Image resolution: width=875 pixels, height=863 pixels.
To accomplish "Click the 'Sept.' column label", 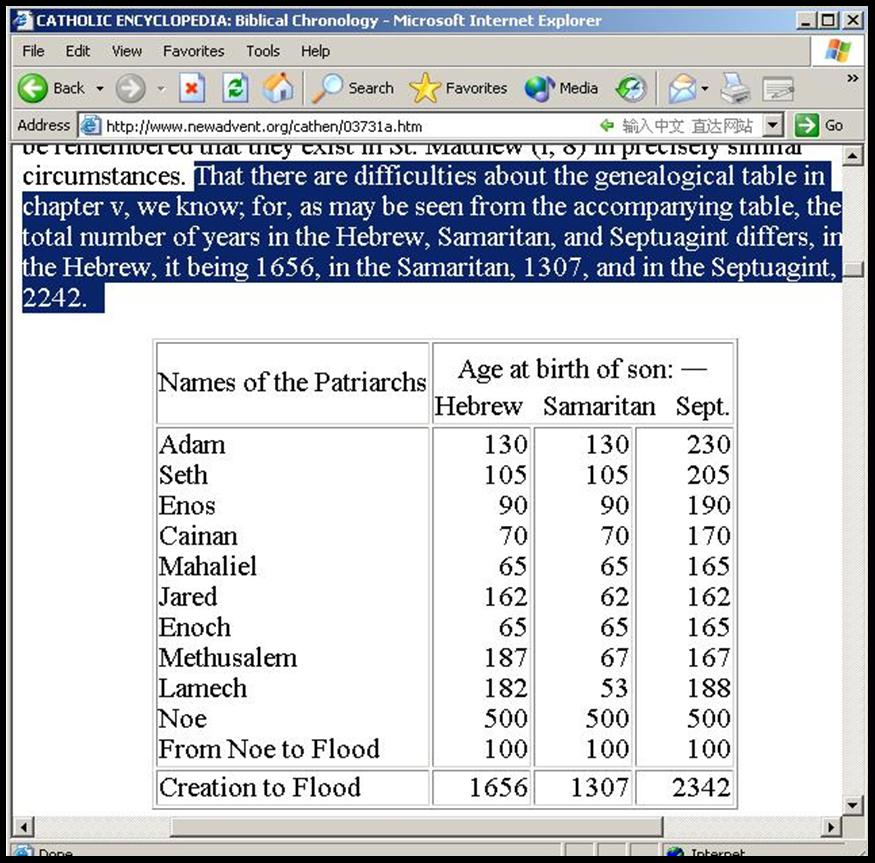I will tap(703, 406).
